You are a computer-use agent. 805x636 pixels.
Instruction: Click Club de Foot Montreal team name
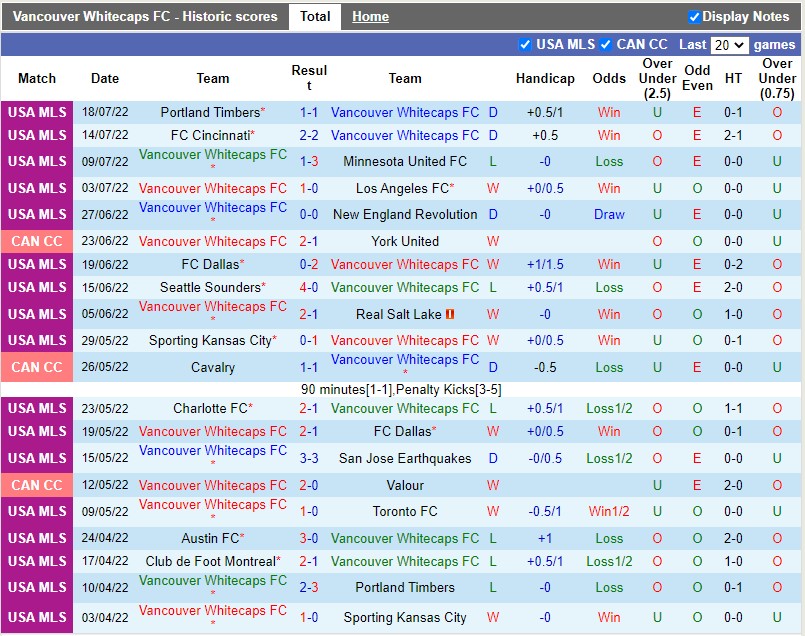210,562
